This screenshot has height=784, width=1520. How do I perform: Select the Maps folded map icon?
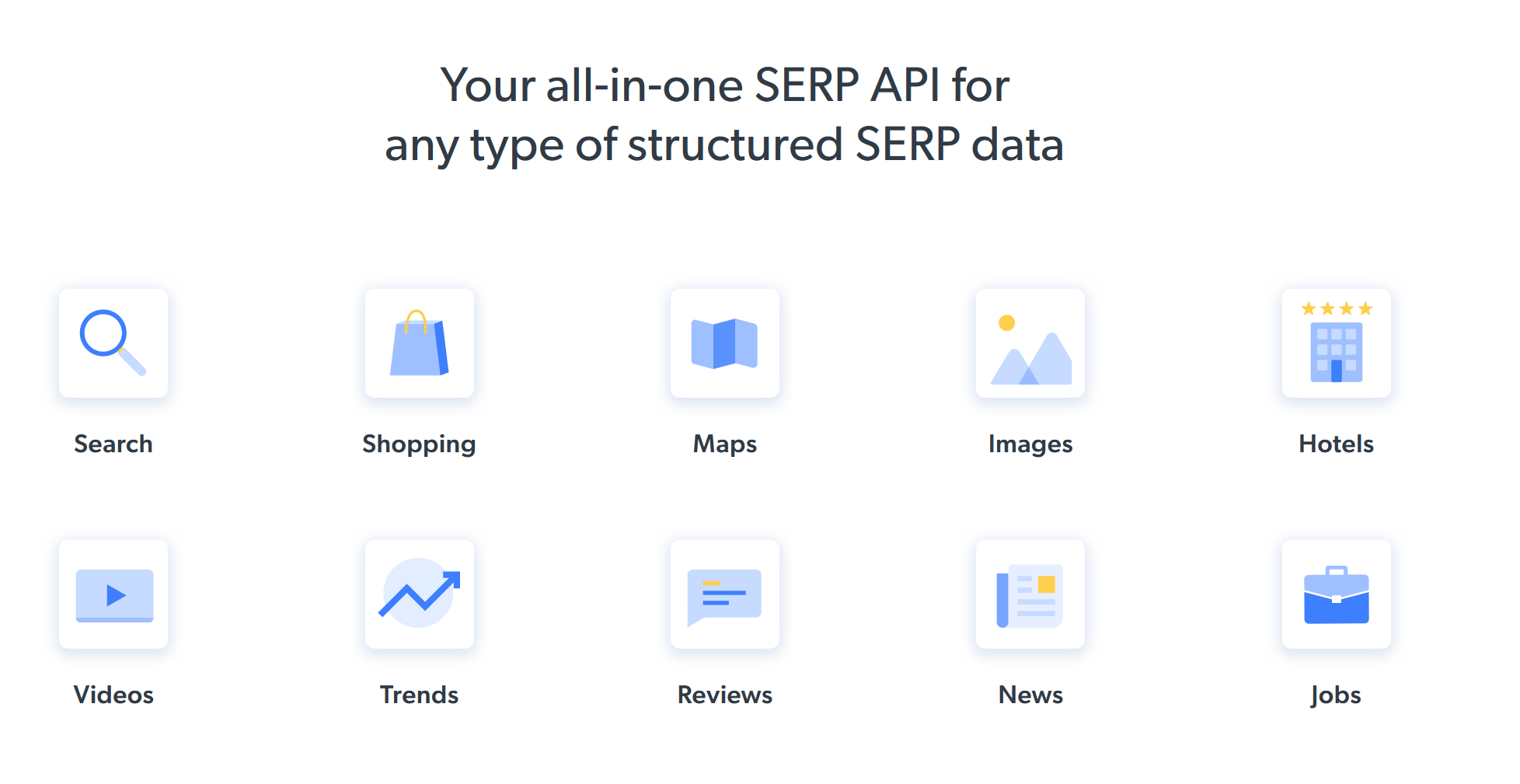pyautogui.click(x=725, y=343)
